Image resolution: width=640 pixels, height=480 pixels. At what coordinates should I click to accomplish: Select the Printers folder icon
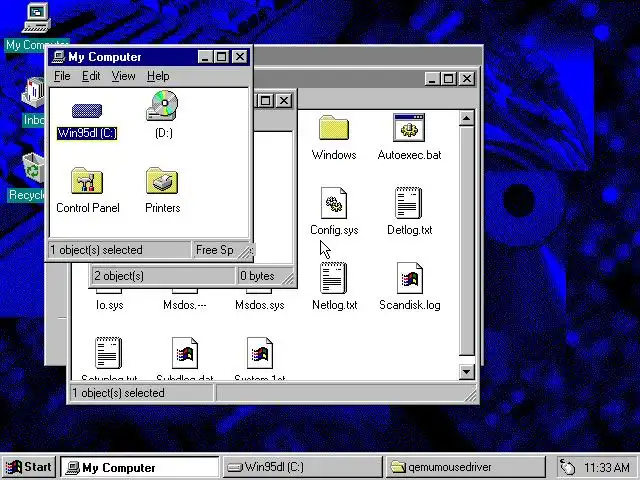(x=162, y=180)
